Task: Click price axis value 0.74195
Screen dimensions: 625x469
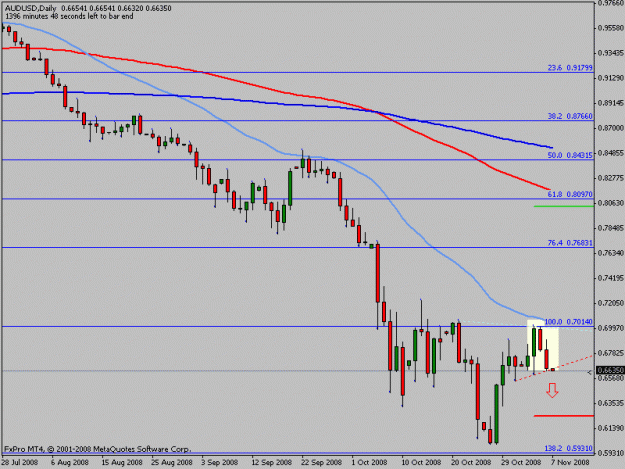Action: pyautogui.click(x=610, y=278)
